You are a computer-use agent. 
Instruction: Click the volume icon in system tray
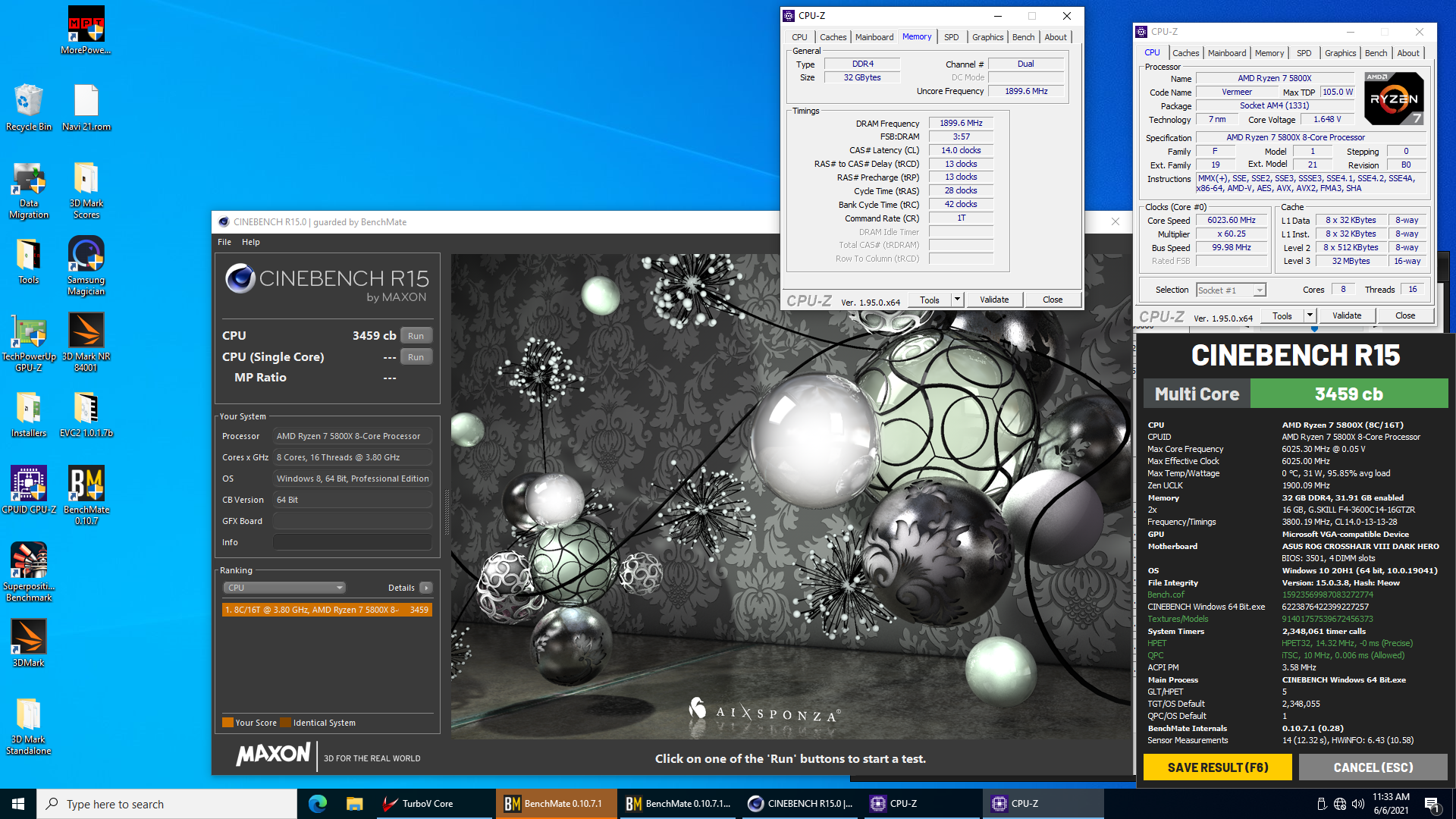tap(1358, 804)
